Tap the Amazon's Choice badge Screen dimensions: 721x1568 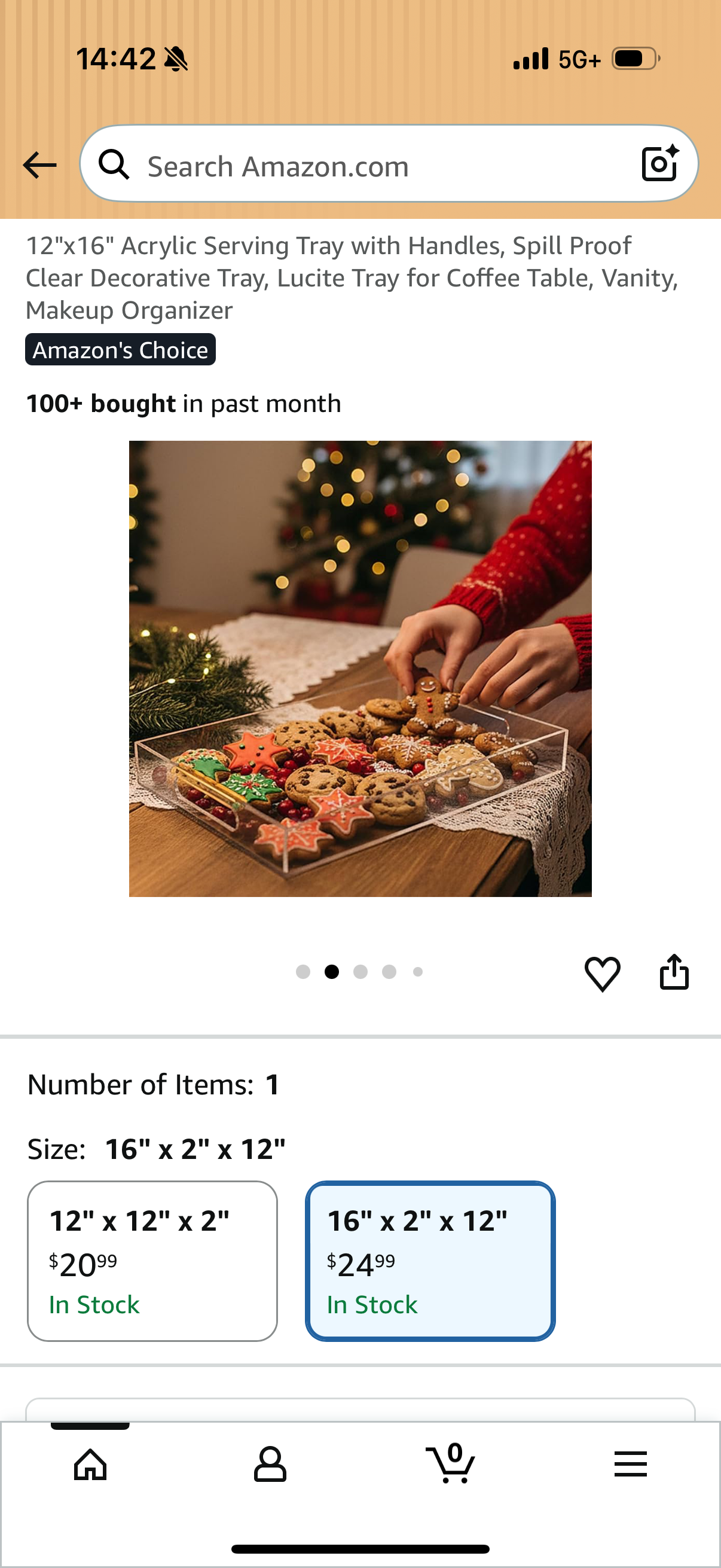tap(121, 349)
